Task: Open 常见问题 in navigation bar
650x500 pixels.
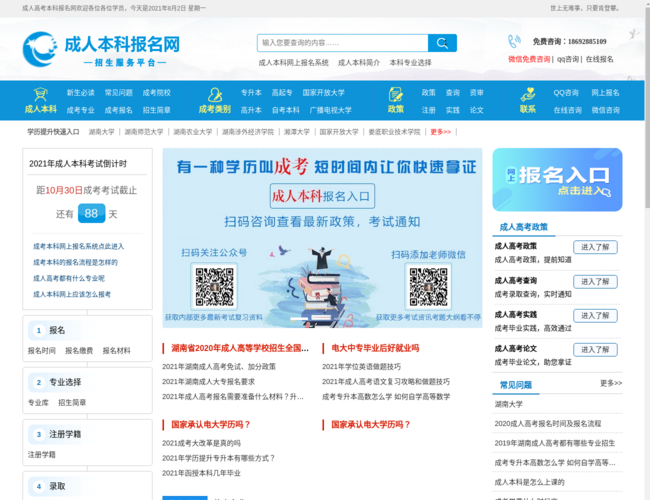Action: click(119, 93)
